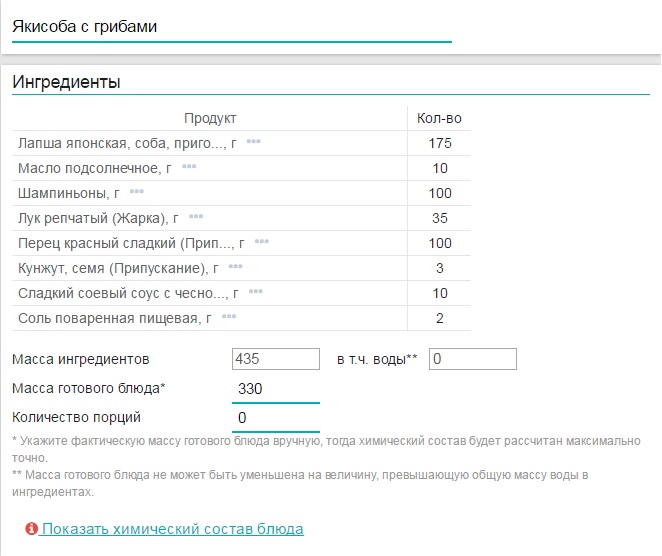This screenshot has width=662, height=556.
Task: Click quantity 175 for Лапша японская
Action: pos(439,143)
